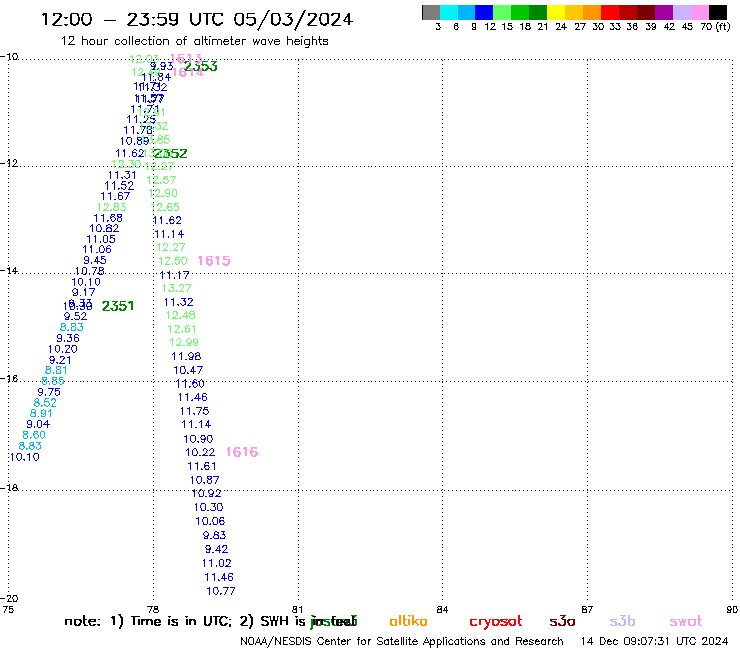740x650 pixels.
Task: Click the black swatch ending the color scale
Action: 717,12
